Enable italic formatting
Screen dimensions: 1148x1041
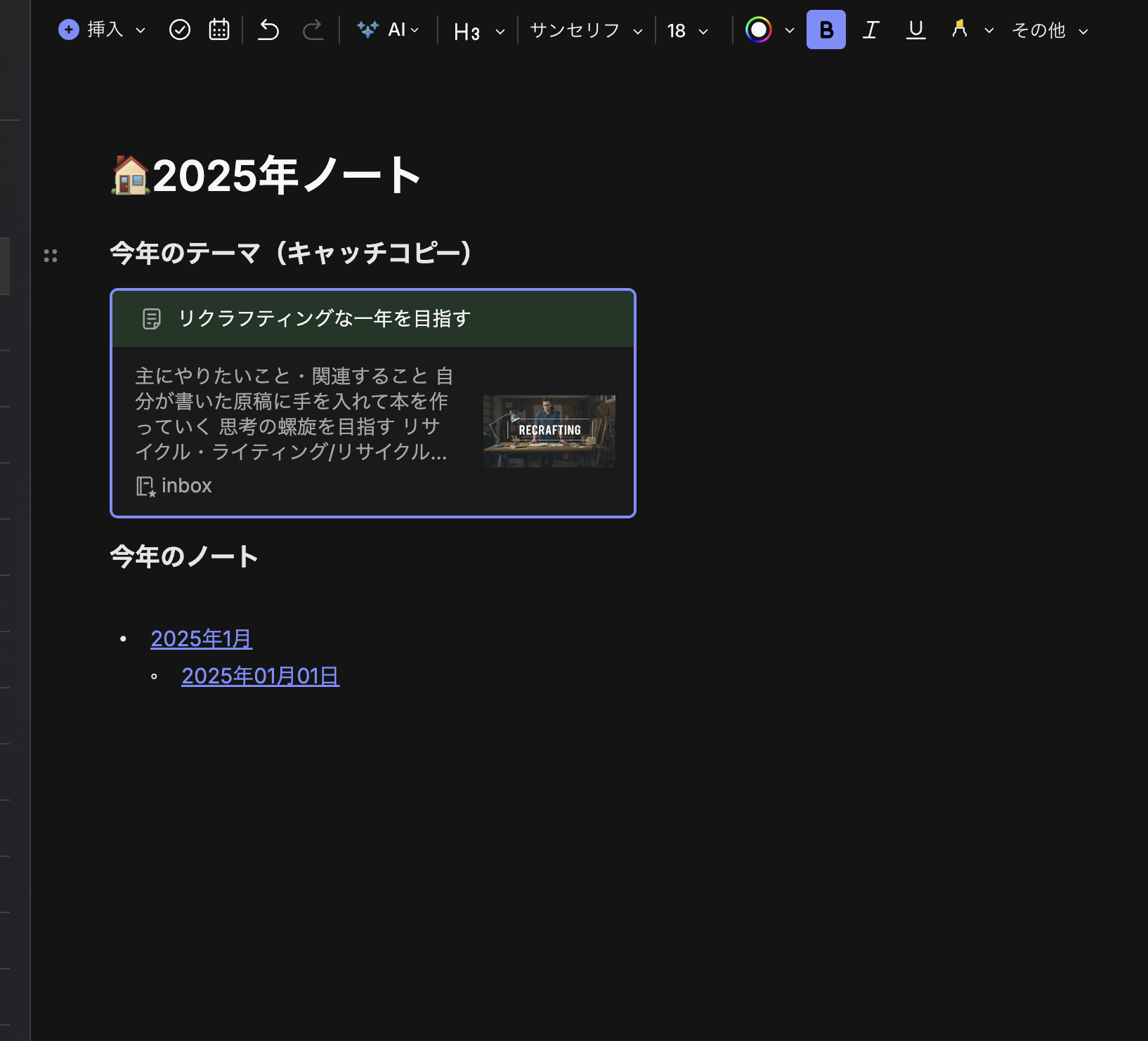[870, 30]
